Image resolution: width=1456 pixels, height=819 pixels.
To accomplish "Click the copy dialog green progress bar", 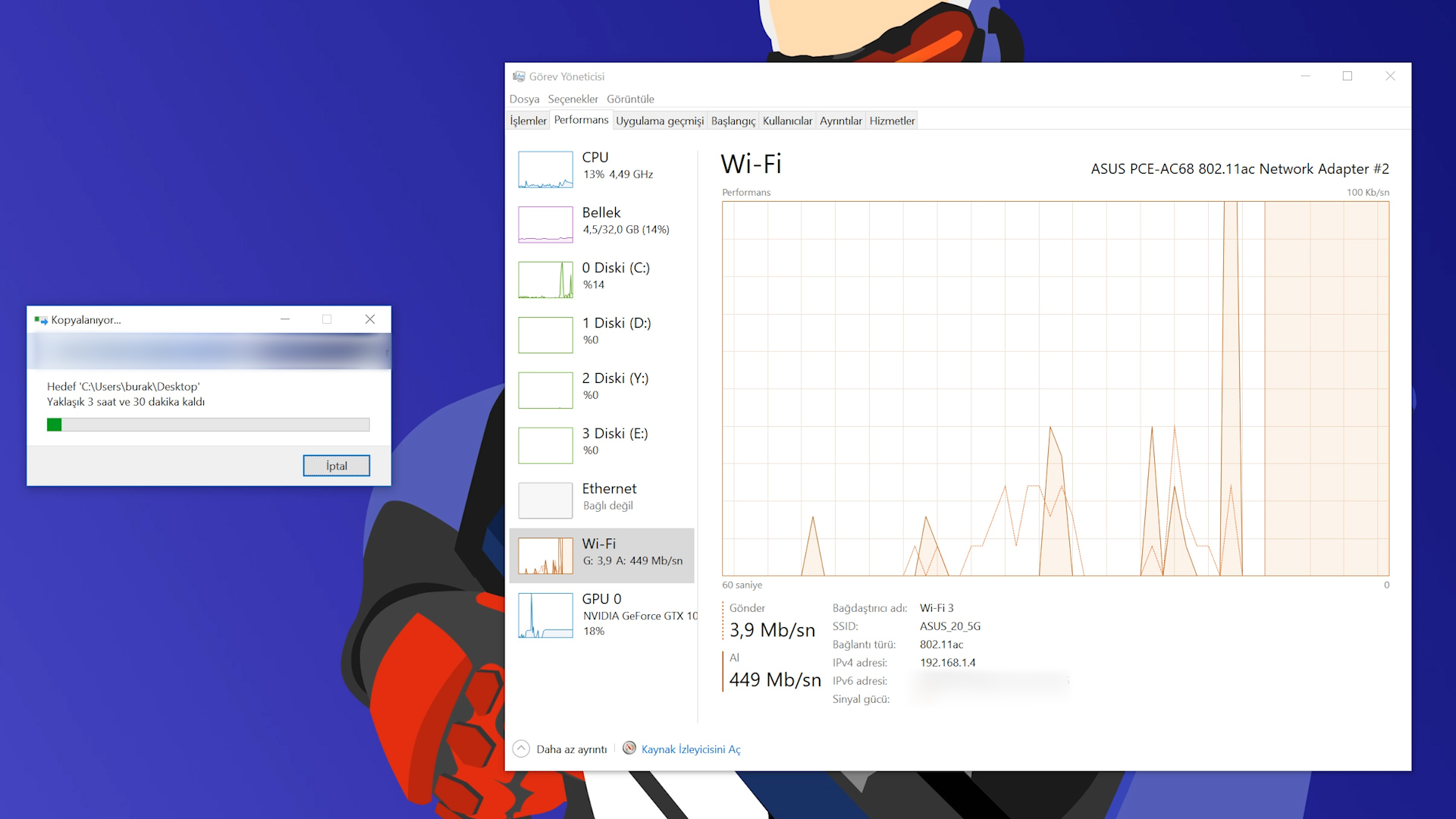I will [x=209, y=425].
